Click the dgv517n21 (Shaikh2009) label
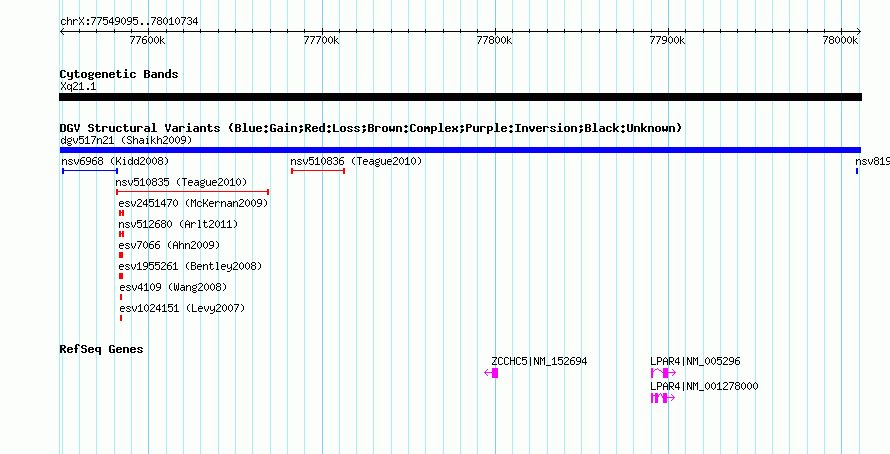Viewport: 890px width, 454px height. pyautogui.click(x=126, y=140)
